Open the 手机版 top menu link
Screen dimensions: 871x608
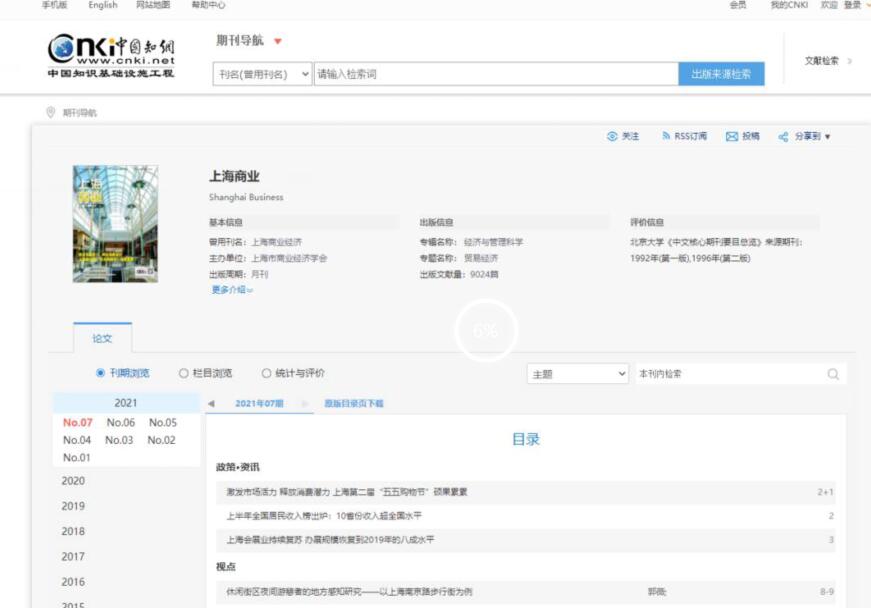coord(54,5)
